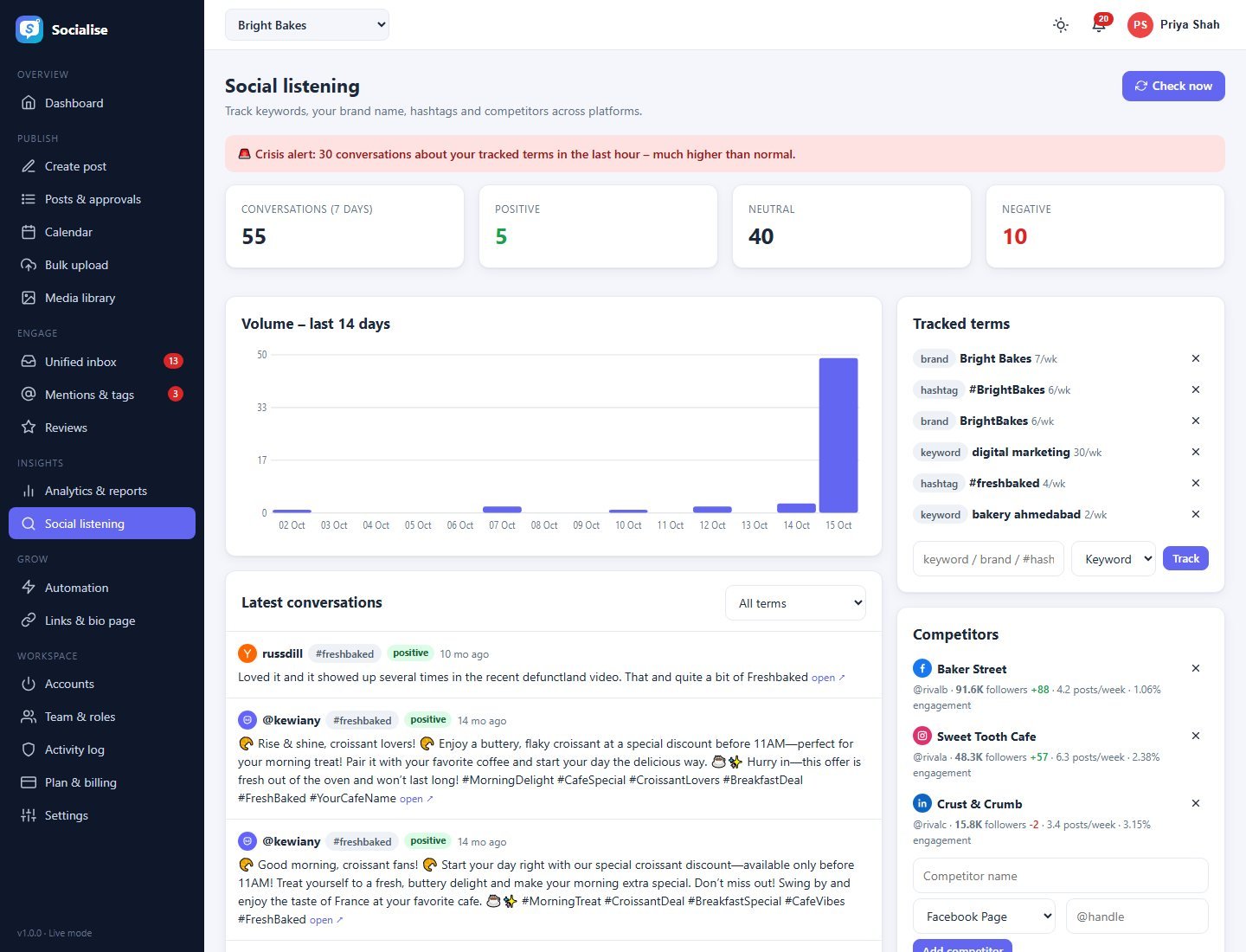Open the PS user avatar
Image resolution: width=1246 pixels, height=952 pixels.
point(1140,25)
